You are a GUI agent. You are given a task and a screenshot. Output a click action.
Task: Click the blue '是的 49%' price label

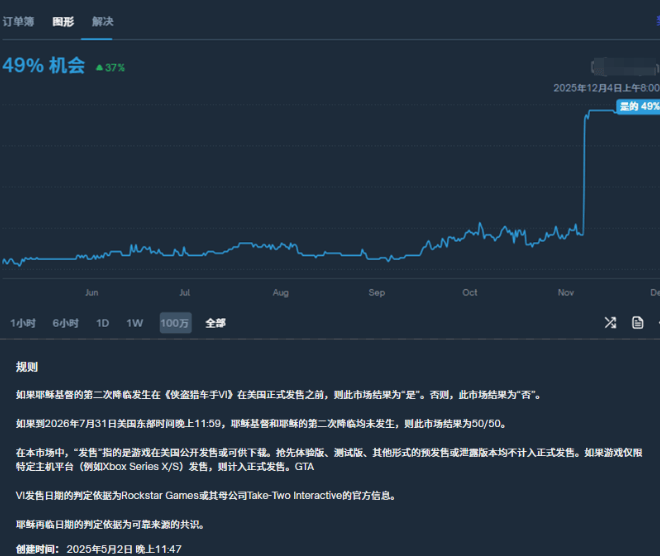(637, 106)
